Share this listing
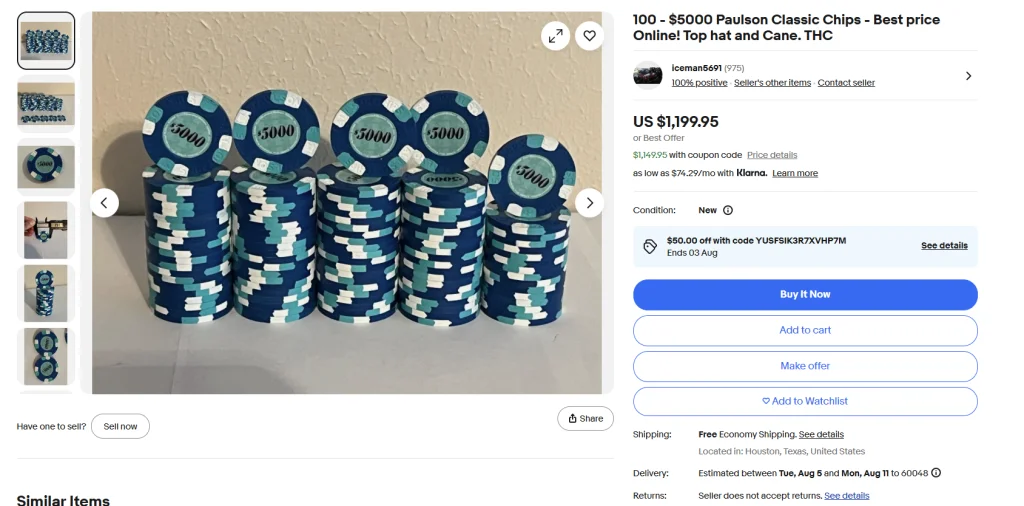 (x=585, y=419)
